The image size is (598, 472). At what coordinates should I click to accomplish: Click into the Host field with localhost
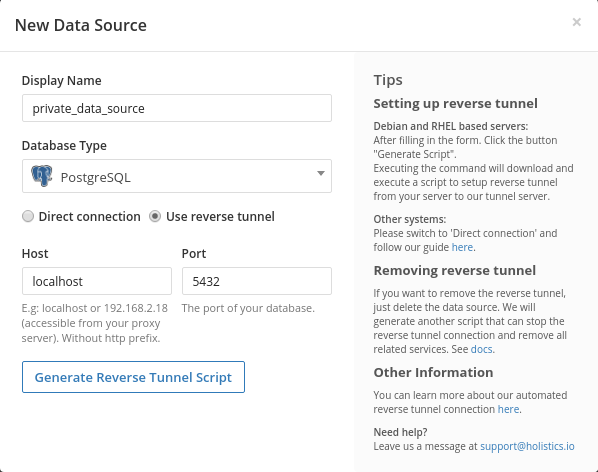pos(97,281)
